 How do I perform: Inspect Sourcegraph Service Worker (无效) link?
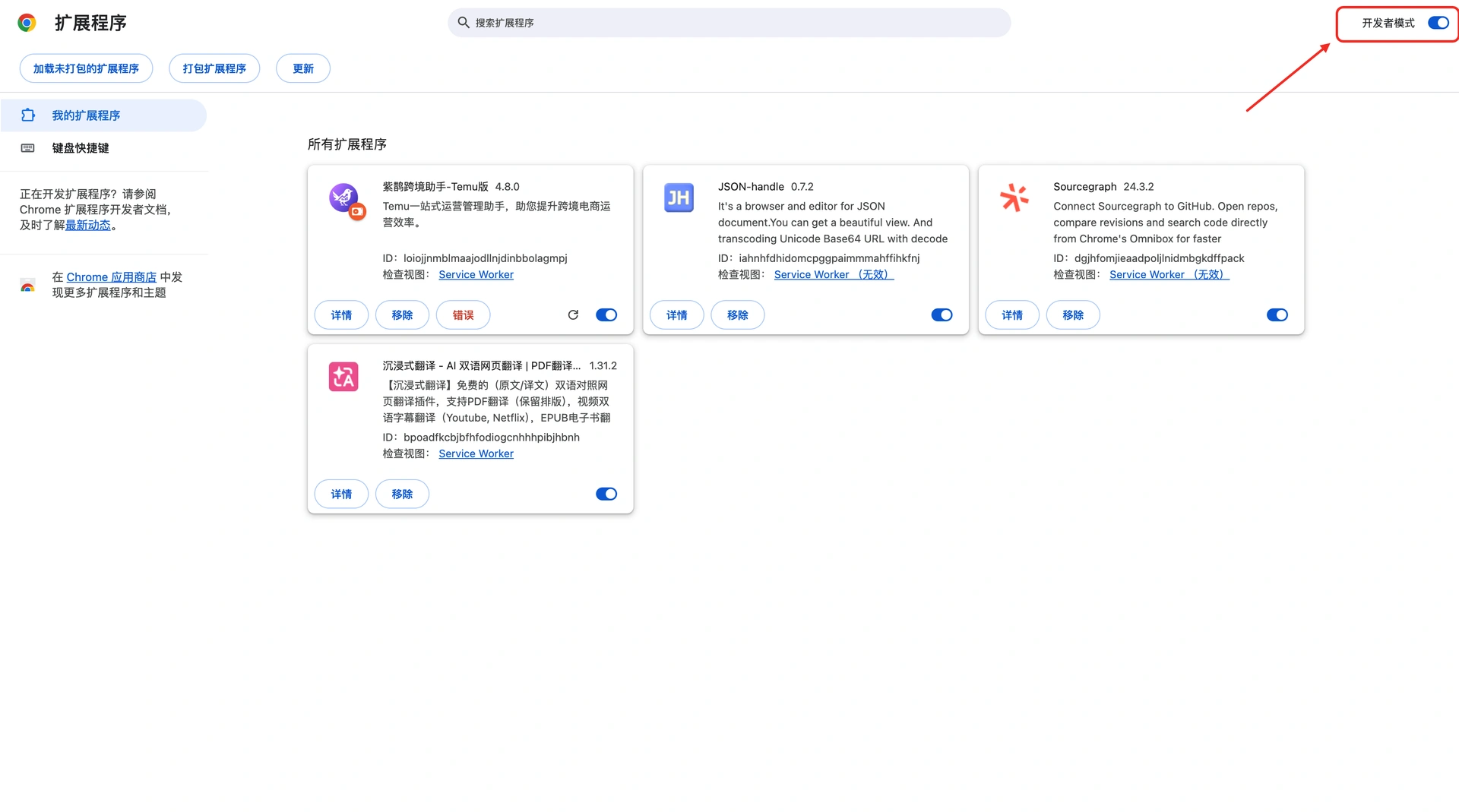(1169, 275)
